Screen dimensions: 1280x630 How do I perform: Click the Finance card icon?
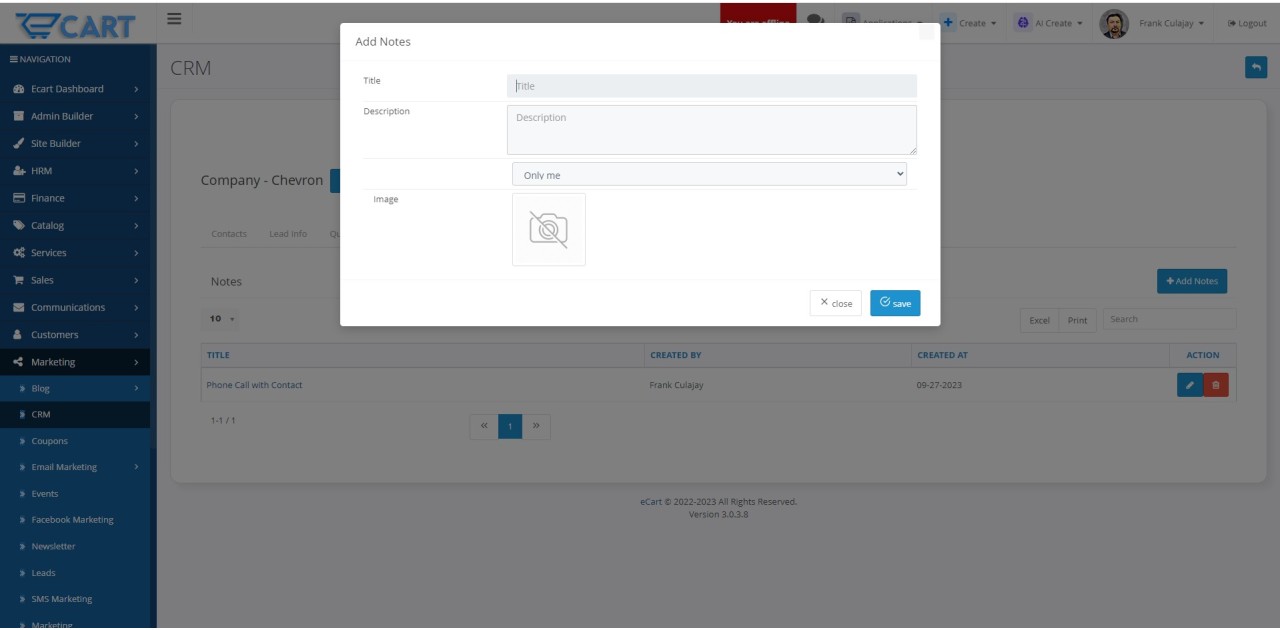pos(18,198)
